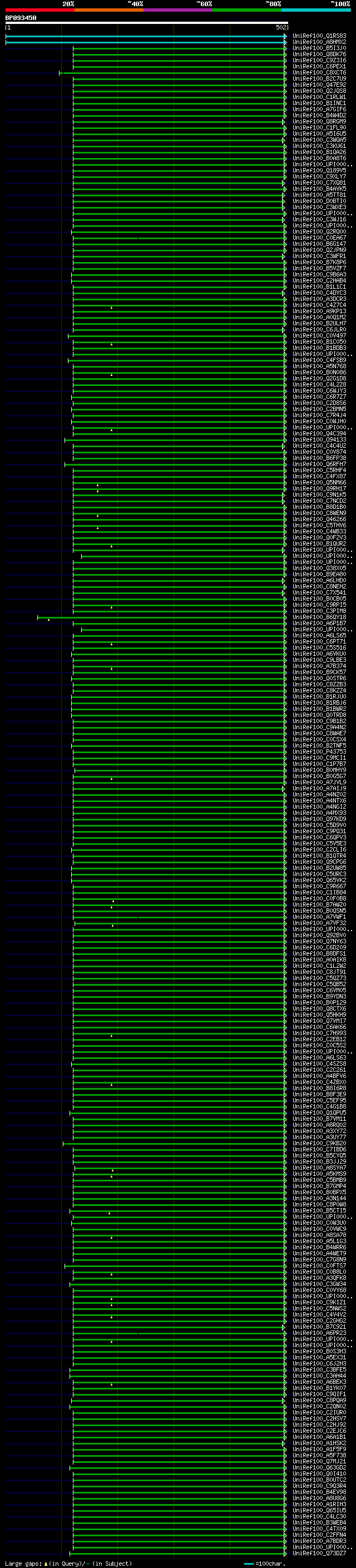
Task: Select hit label UniRef100_B4AVK5
Action: [x=319, y=189]
